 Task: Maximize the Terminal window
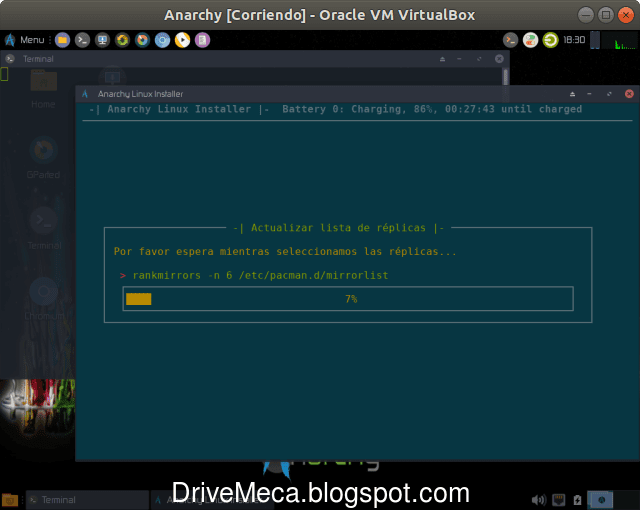479,59
